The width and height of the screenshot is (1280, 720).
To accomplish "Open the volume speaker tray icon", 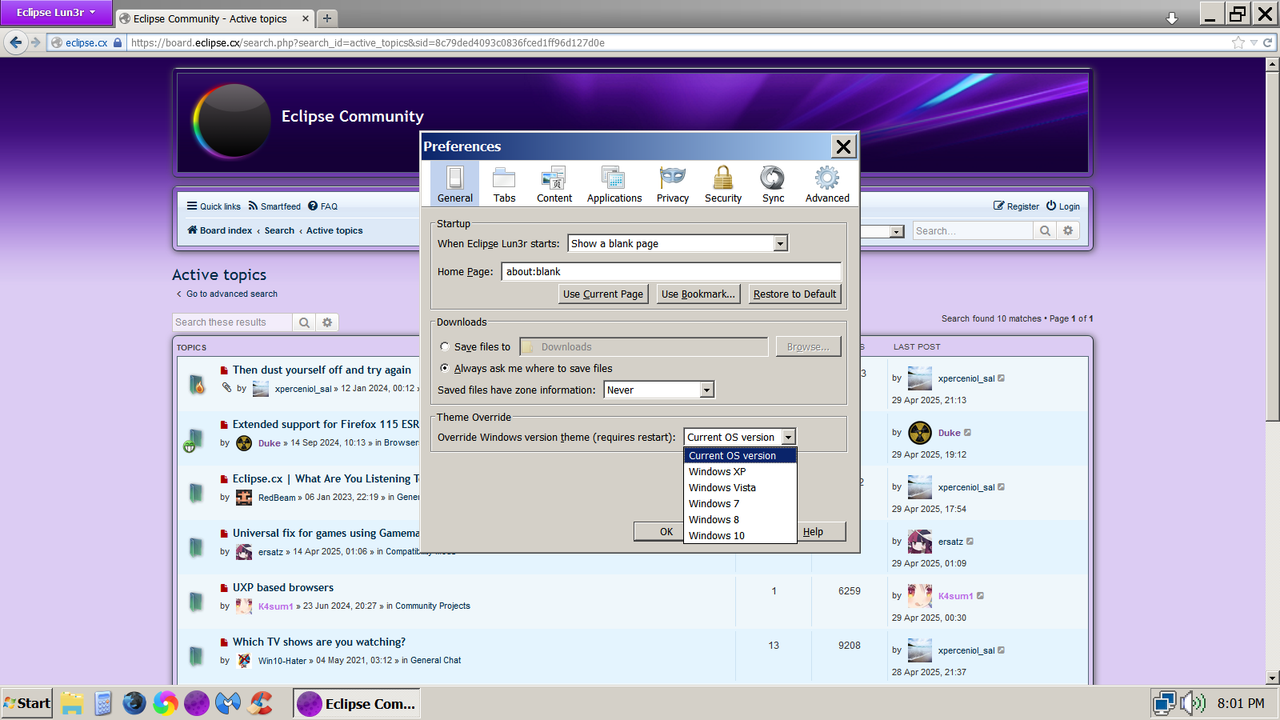I will click(x=1194, y=703).
